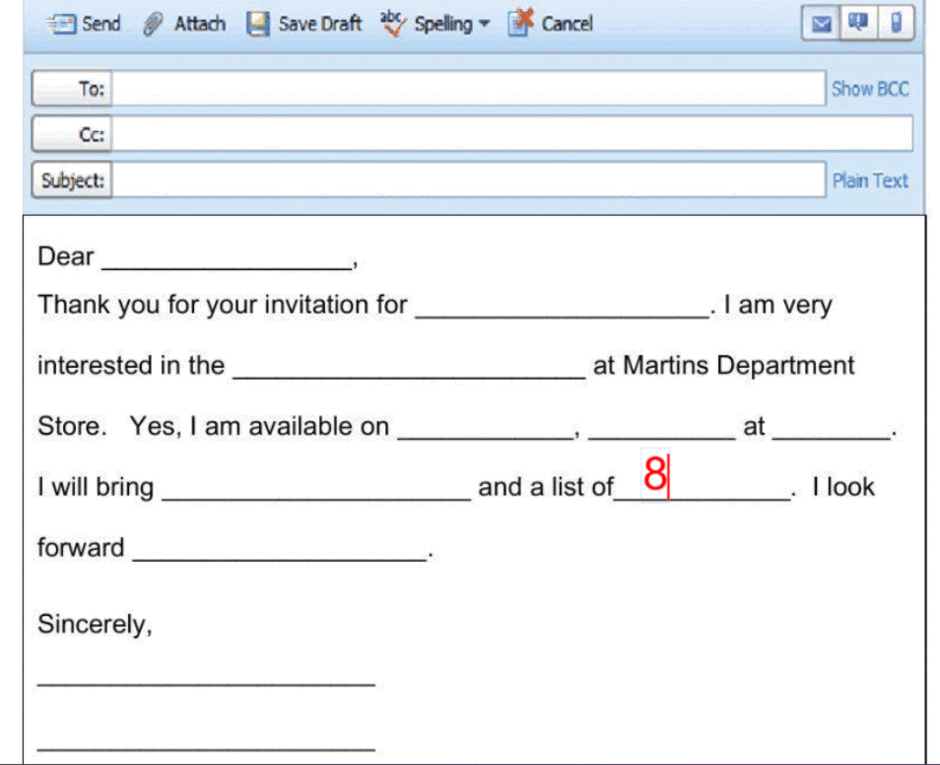The width and height of the screenshot is (940, 765).
Task: Switch to Plain Text link
Action: point(870,180)
